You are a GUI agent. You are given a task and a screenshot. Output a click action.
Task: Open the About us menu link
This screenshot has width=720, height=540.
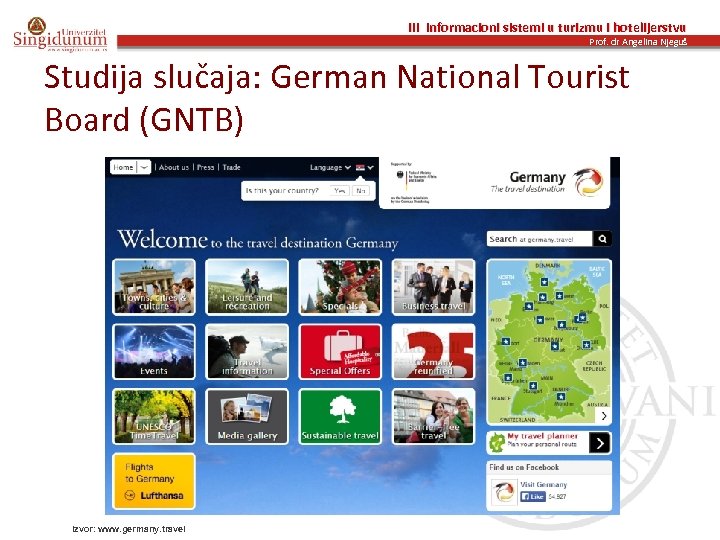pos(174,168)
